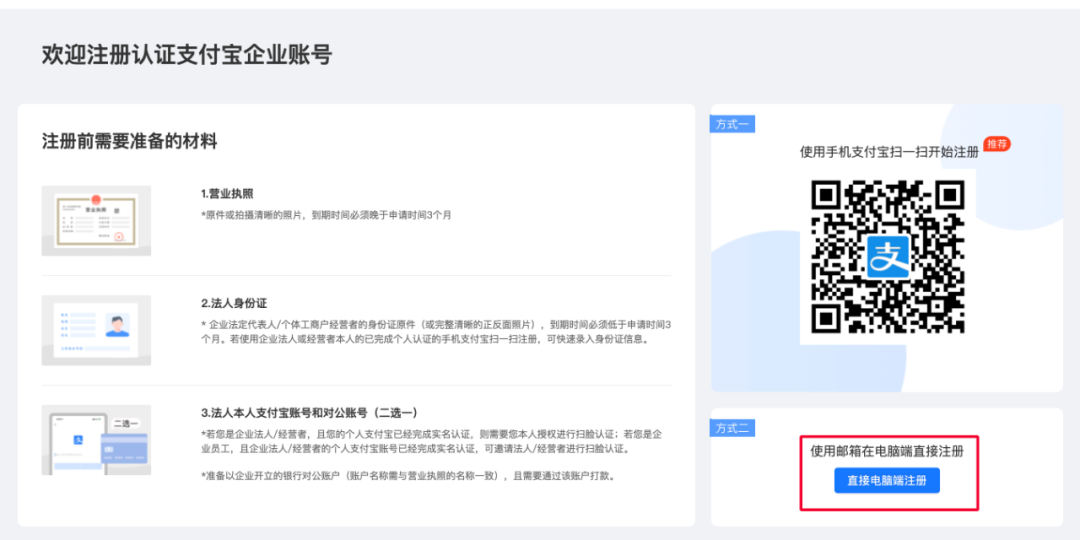Click the 注册前需要准备的材料 section heading
Image resolution: width=1080 pixels, height=540 pixels.
(x=129, y=141)
